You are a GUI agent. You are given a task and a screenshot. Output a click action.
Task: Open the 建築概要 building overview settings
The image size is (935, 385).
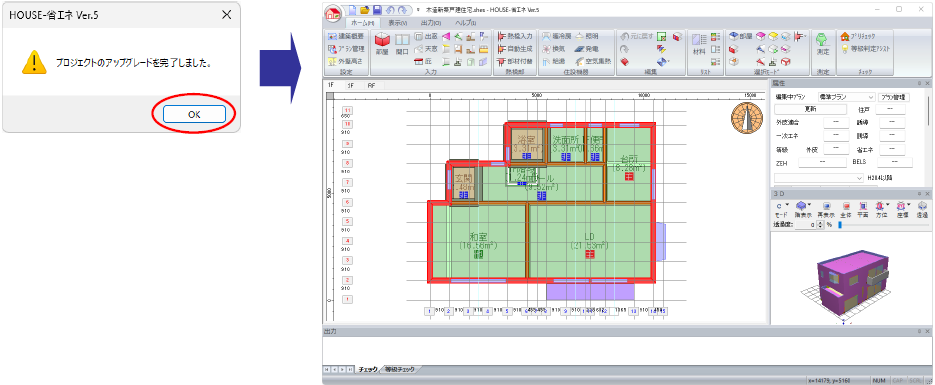point(346,36)
